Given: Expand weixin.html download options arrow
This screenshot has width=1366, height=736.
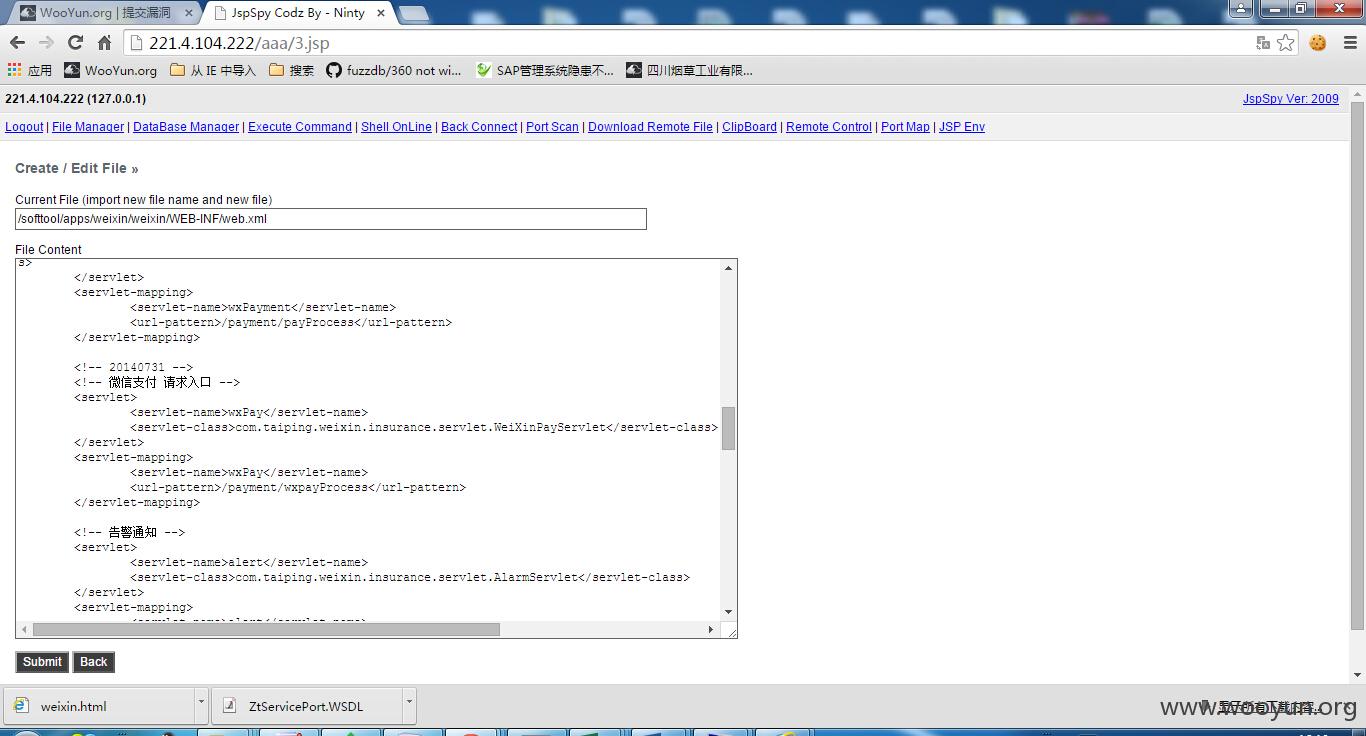Looking at the screenshot, I should 201,704.
